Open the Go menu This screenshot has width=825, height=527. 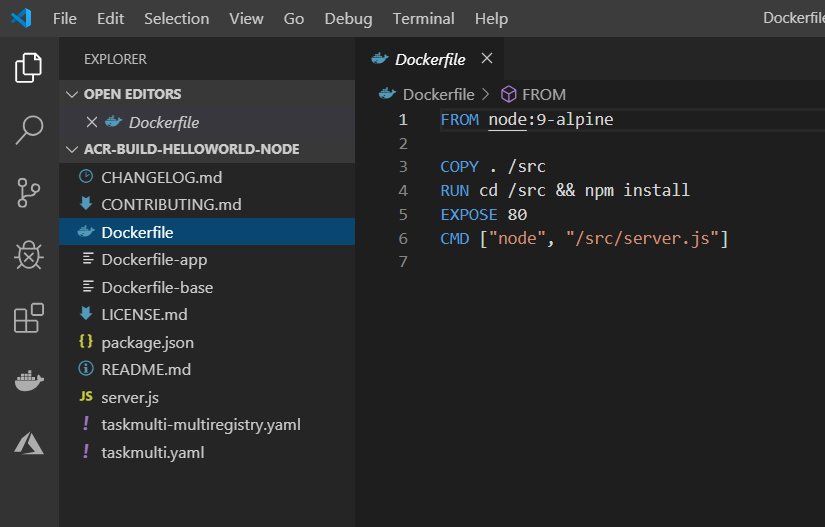pos(294,18)
